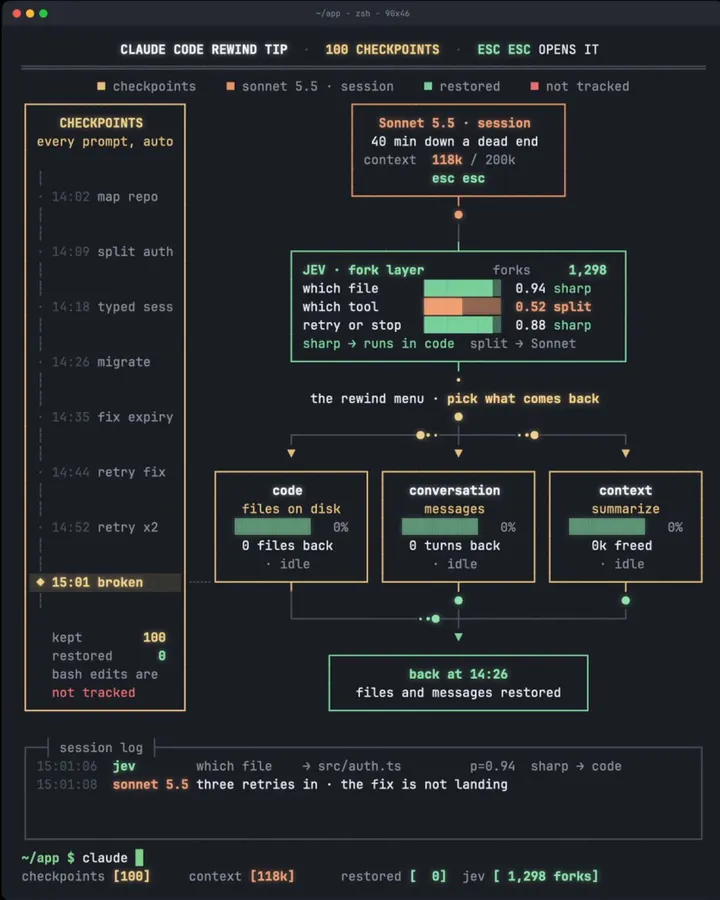The image size is (720, 900).
Task: Select the highlighted 15:01 broken checkpoint
Action: [105, 582]
